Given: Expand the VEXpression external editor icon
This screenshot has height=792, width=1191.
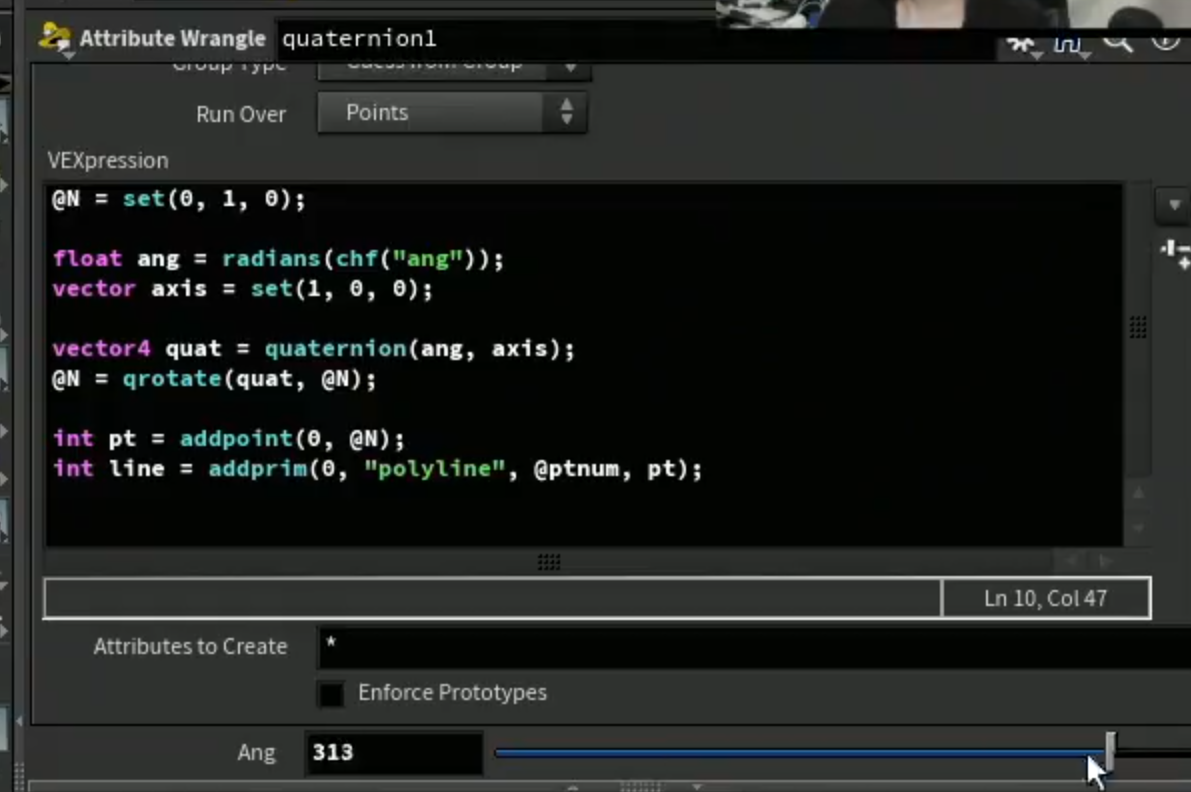Looking at the screenshot, I should pos(1176,253).
